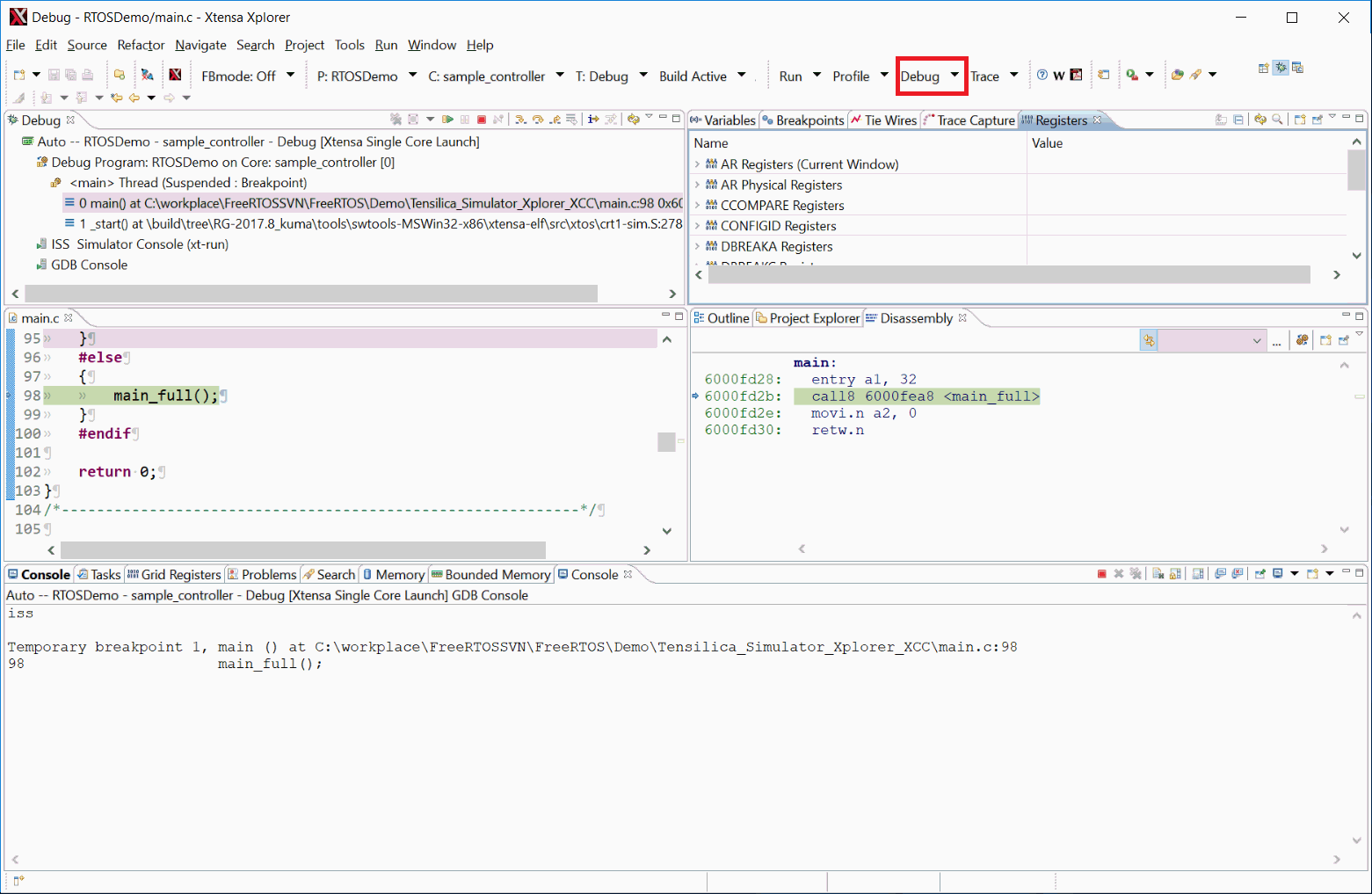Click the Xtensa X logo toolbar icon
This screenshot has height=894, width=1372.
pos(175,75)
